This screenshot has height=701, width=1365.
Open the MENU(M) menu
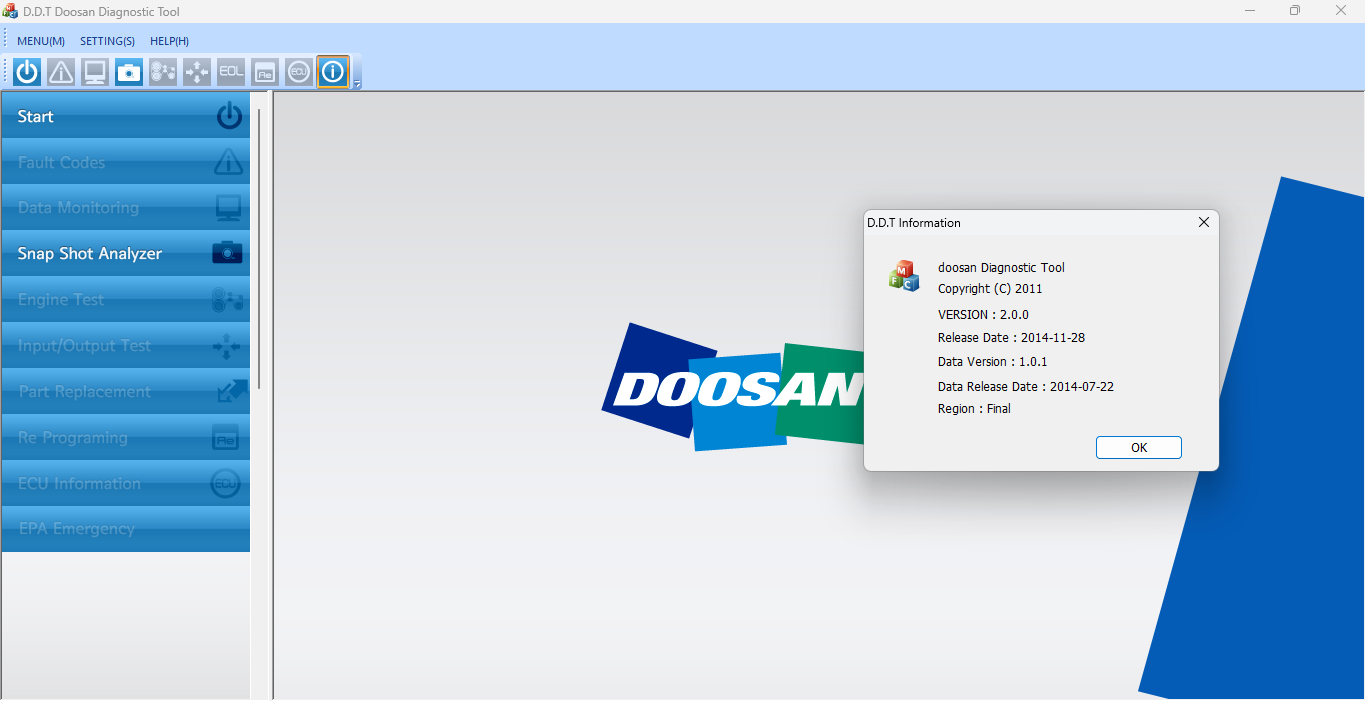pos(41,41)
